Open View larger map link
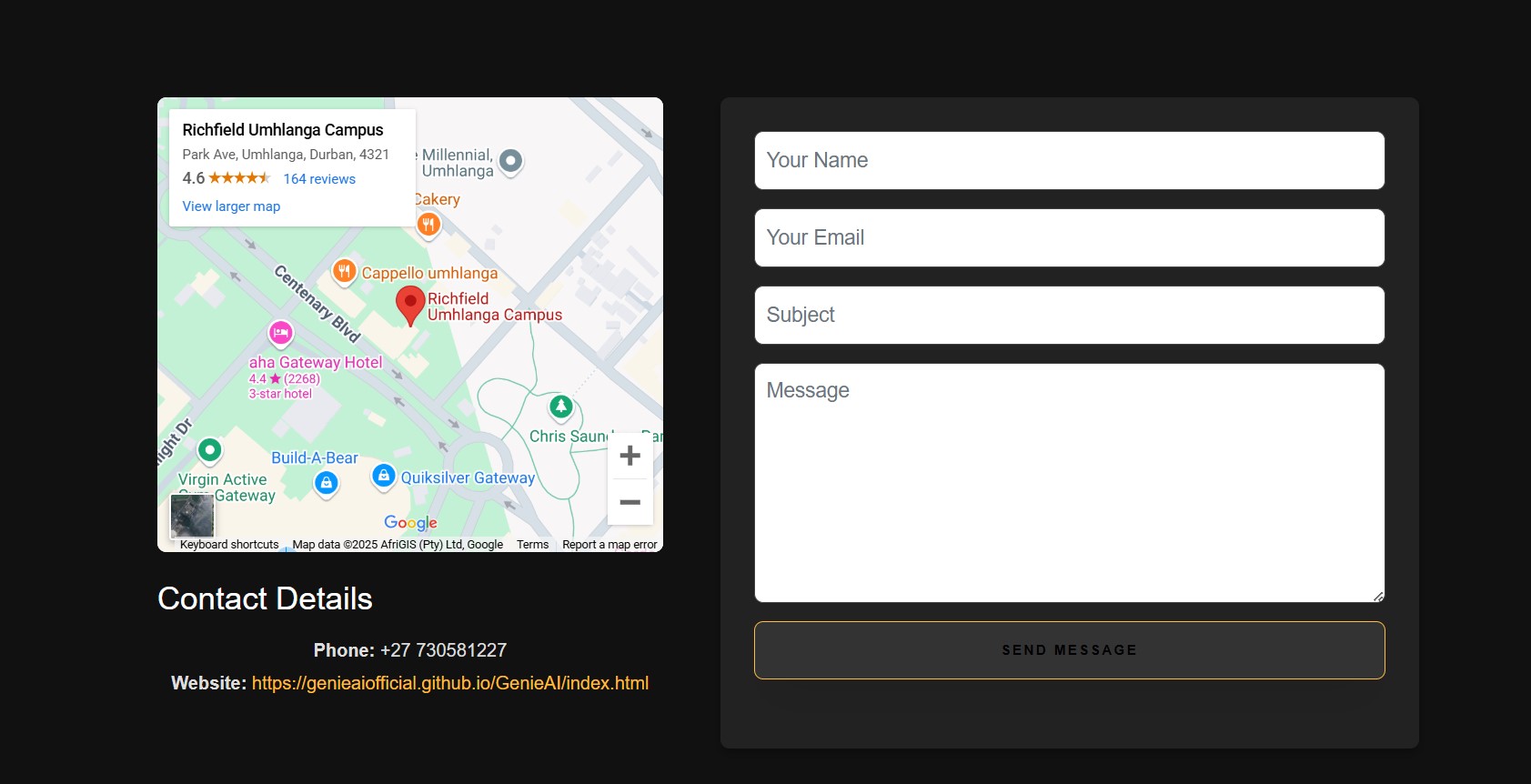 (231, 206)
